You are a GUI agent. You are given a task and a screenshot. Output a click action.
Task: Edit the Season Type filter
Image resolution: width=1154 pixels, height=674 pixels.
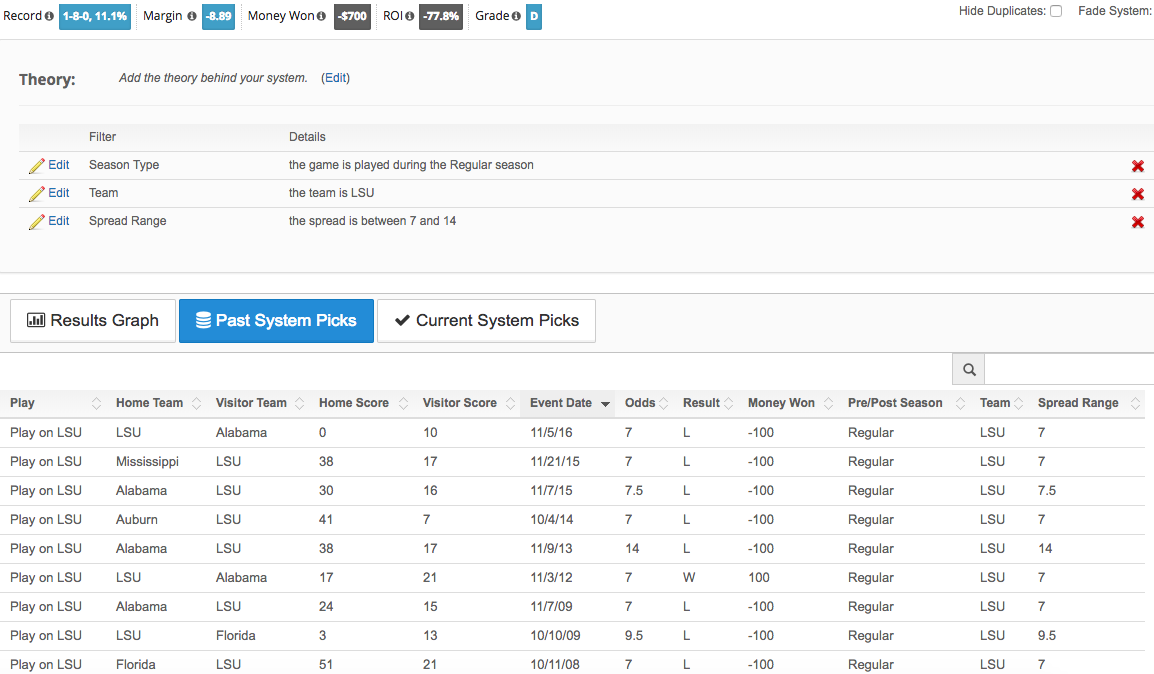(59, 165)
